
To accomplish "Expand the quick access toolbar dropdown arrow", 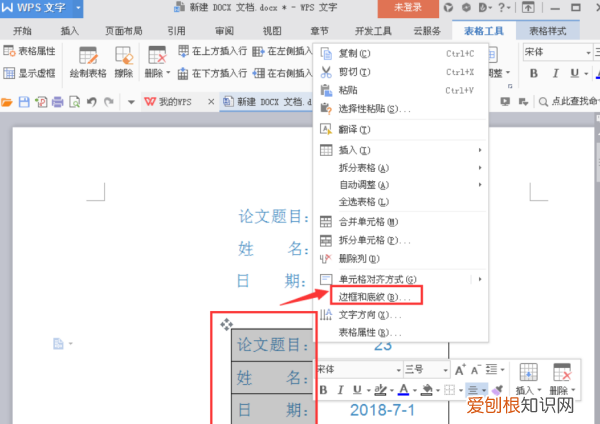I will [x=131, y=102].
